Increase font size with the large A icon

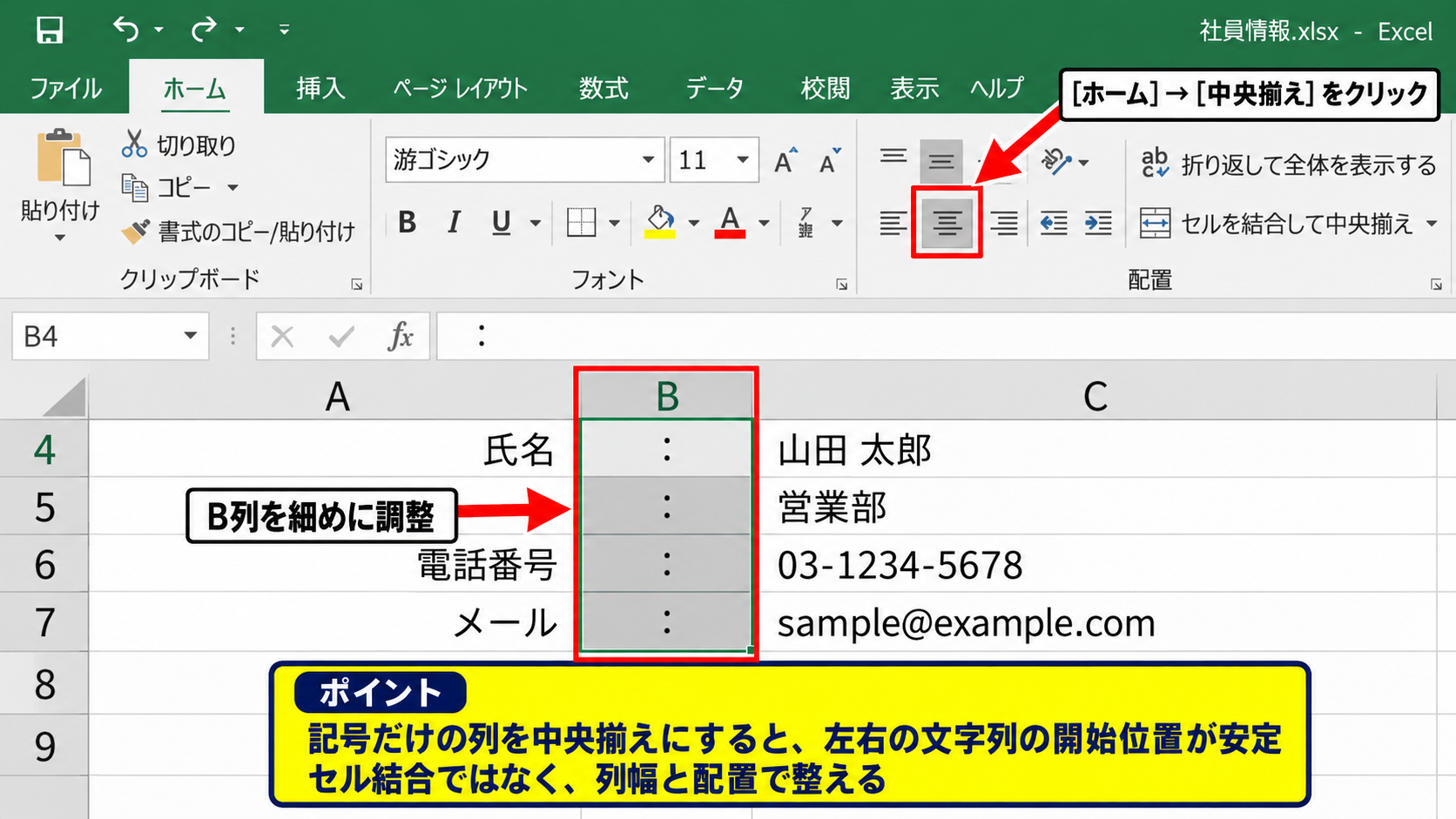coord(785,160)
